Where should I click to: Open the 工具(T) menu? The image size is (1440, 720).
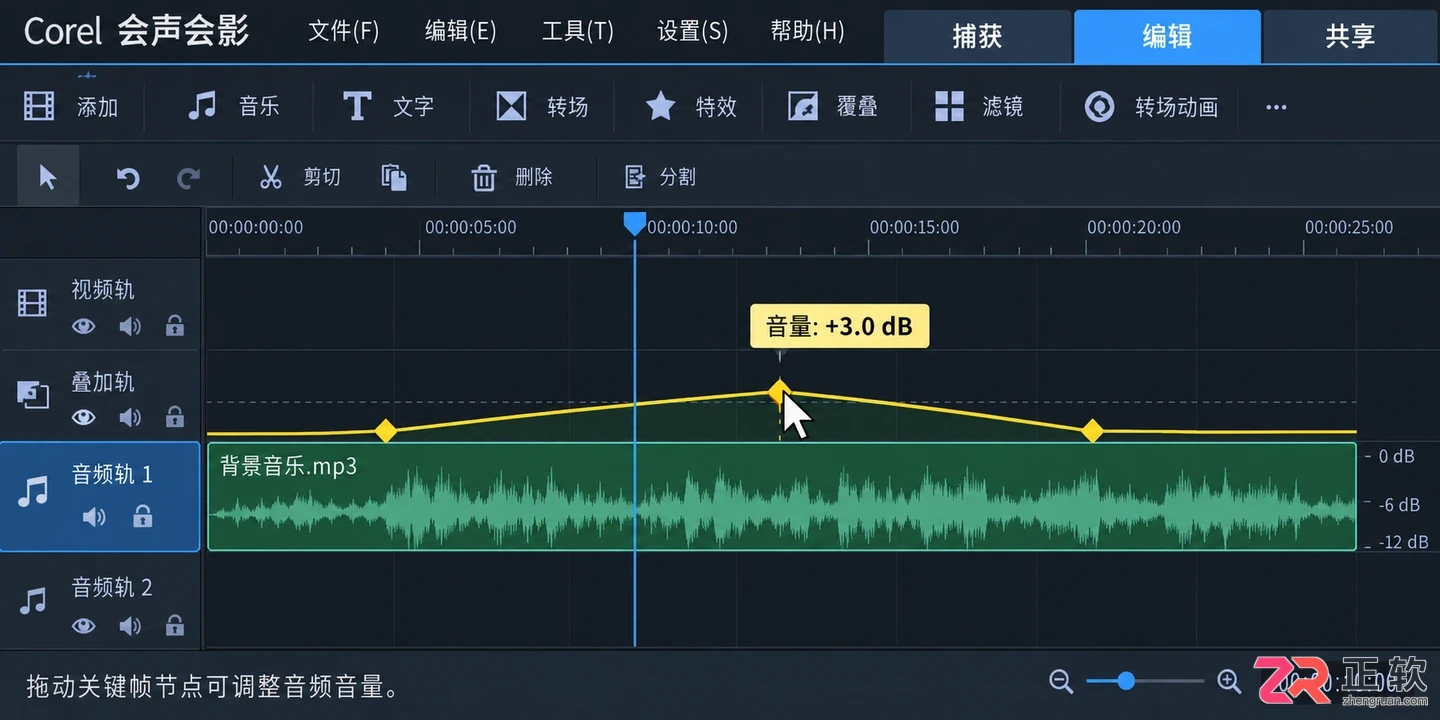click(x=577, y=31)
